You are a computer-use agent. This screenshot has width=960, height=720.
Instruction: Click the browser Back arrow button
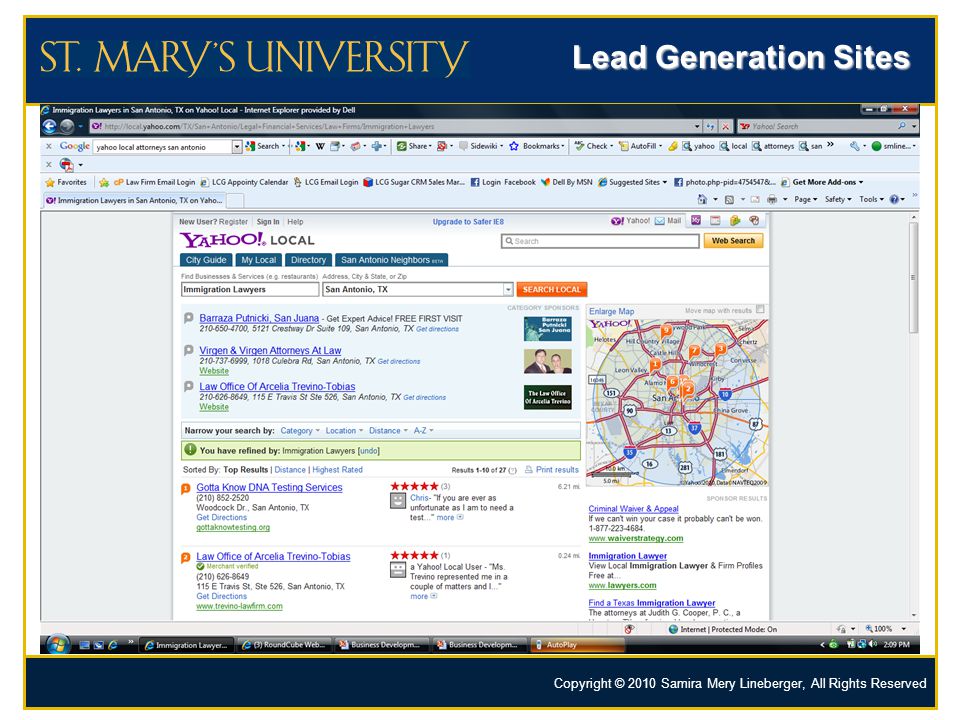(50, 126)
